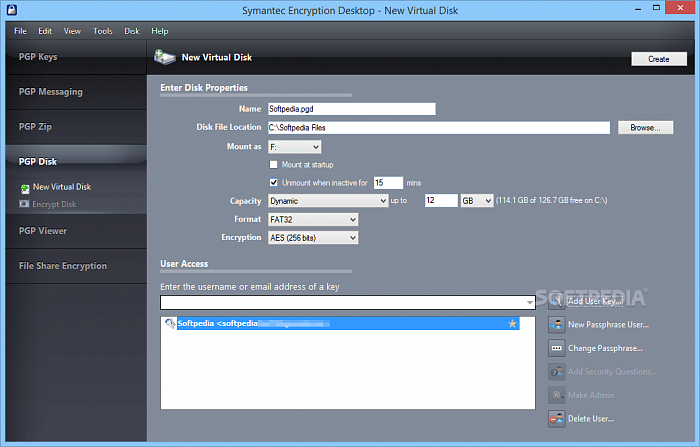Click the Change Passphrase icon
Viewport: 700px width, 447px height.
(557, 348)
